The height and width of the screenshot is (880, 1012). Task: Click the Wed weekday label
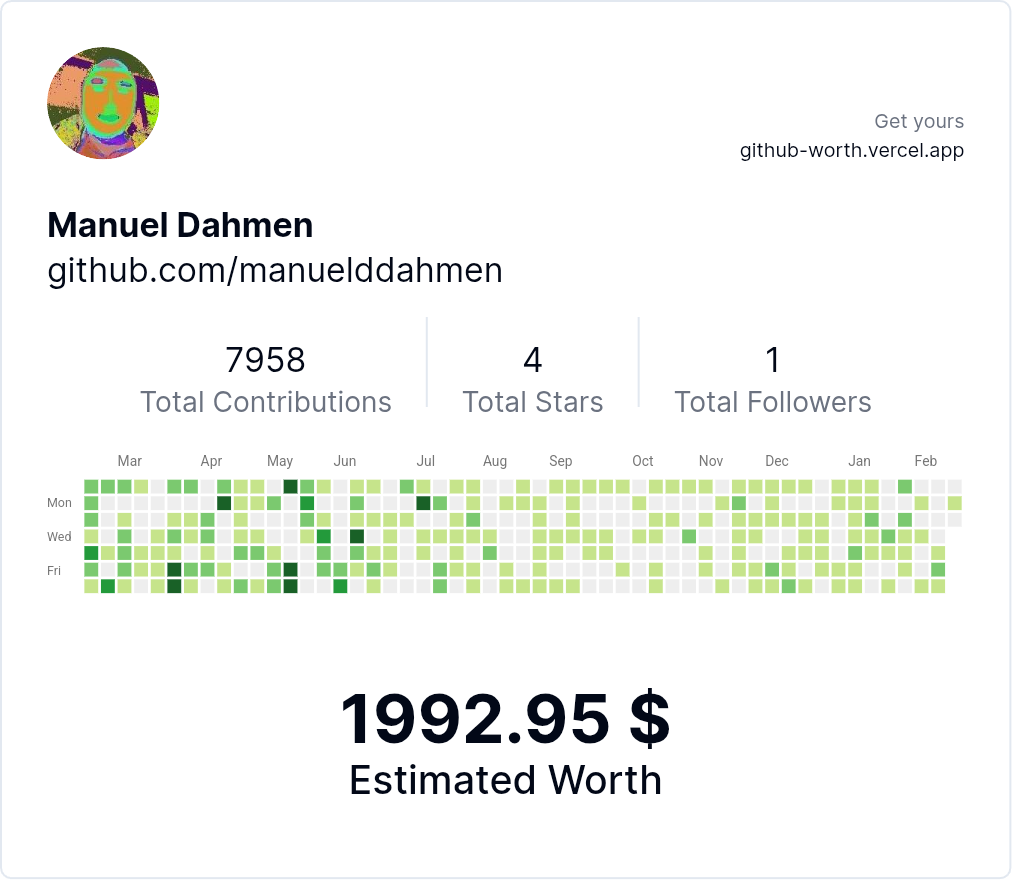click(59, 537)
